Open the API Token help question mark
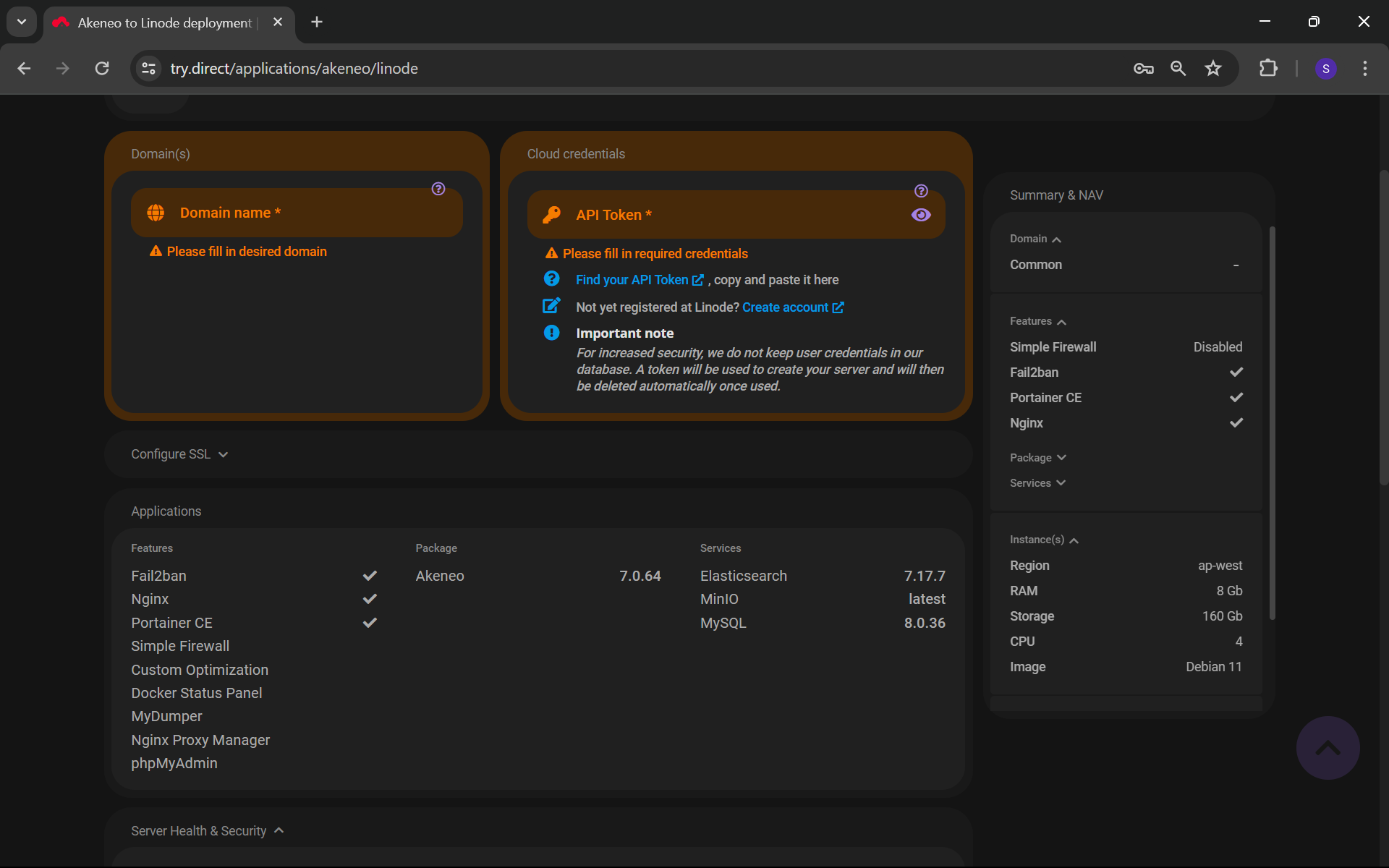The width and height of the screenshot is (1389, 868). (921, 191)
